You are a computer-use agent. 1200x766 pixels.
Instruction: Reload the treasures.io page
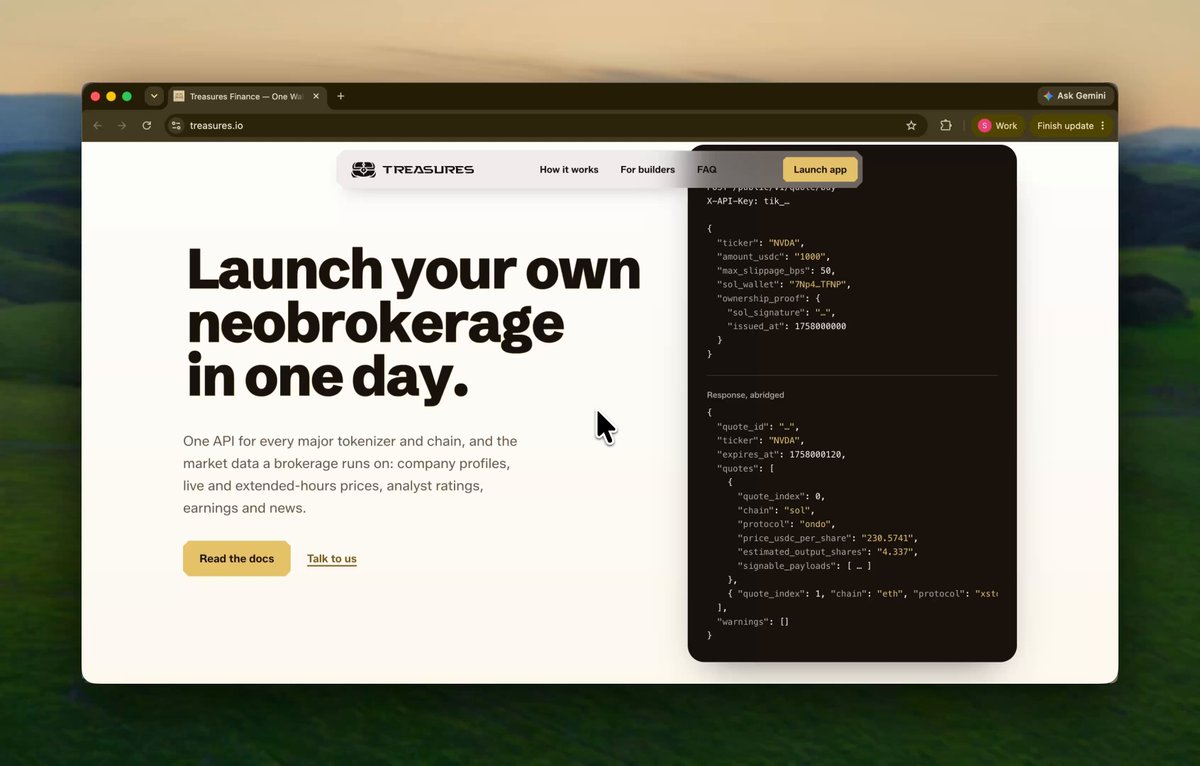(147, 126)
